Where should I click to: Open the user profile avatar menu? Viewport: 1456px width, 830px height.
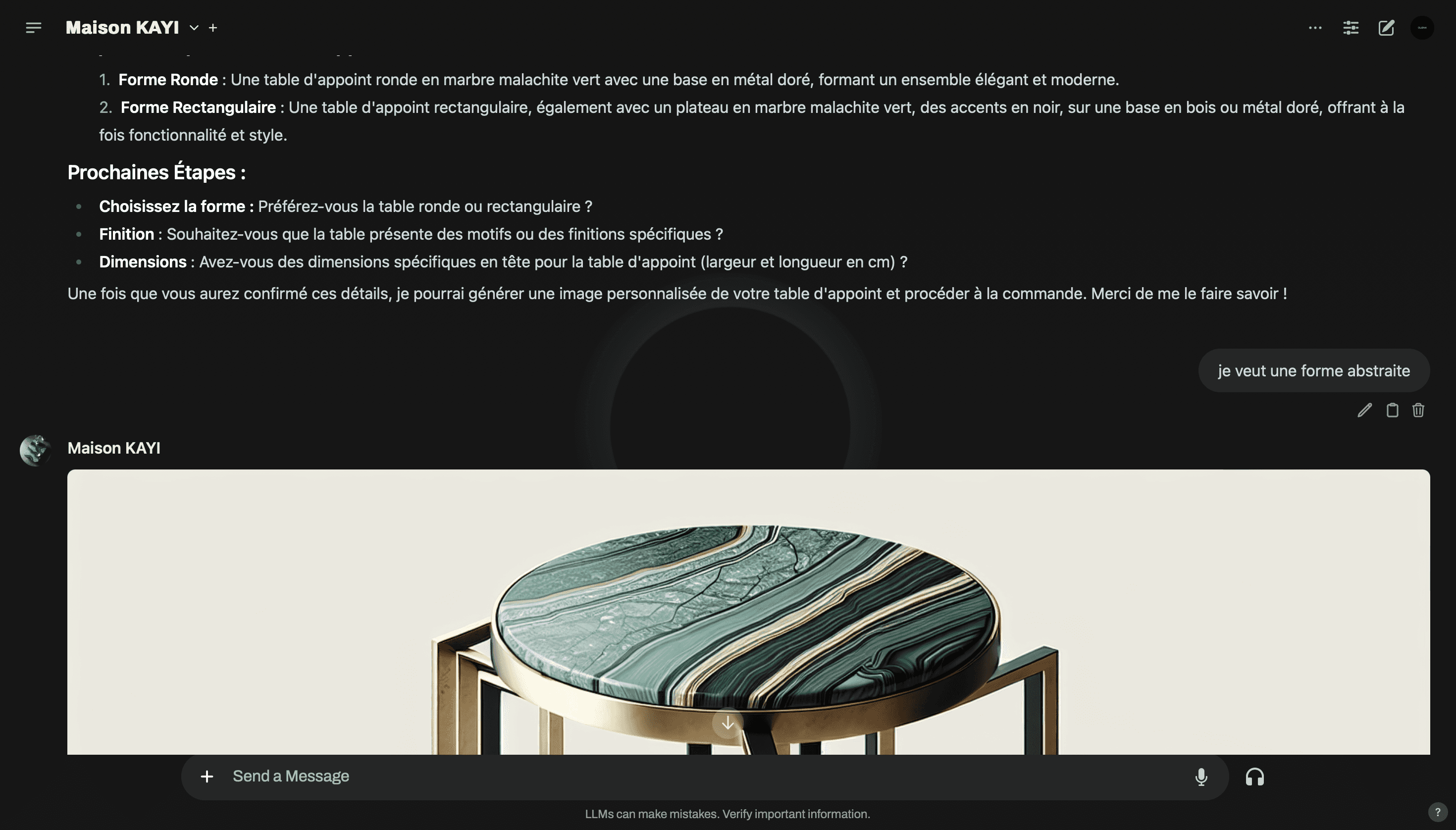(x=1422, y=27)
